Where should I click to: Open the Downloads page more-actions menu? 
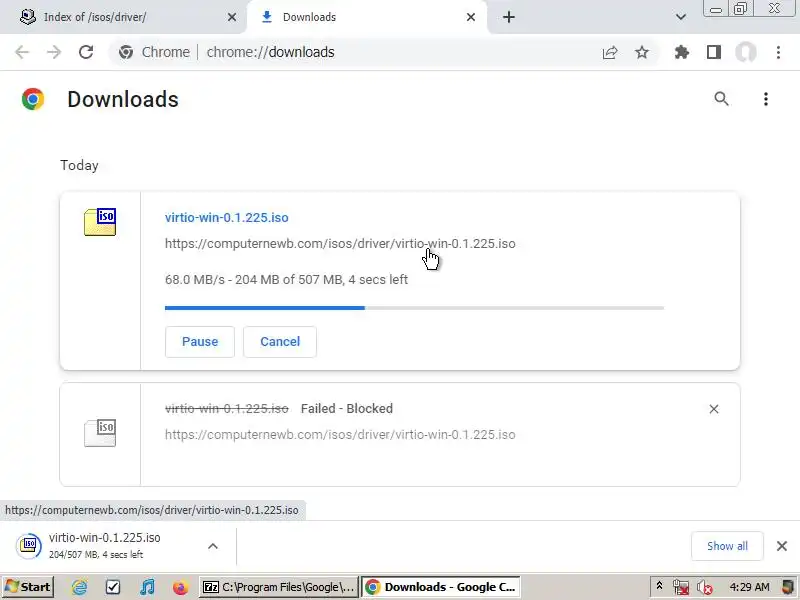point(765,99)
